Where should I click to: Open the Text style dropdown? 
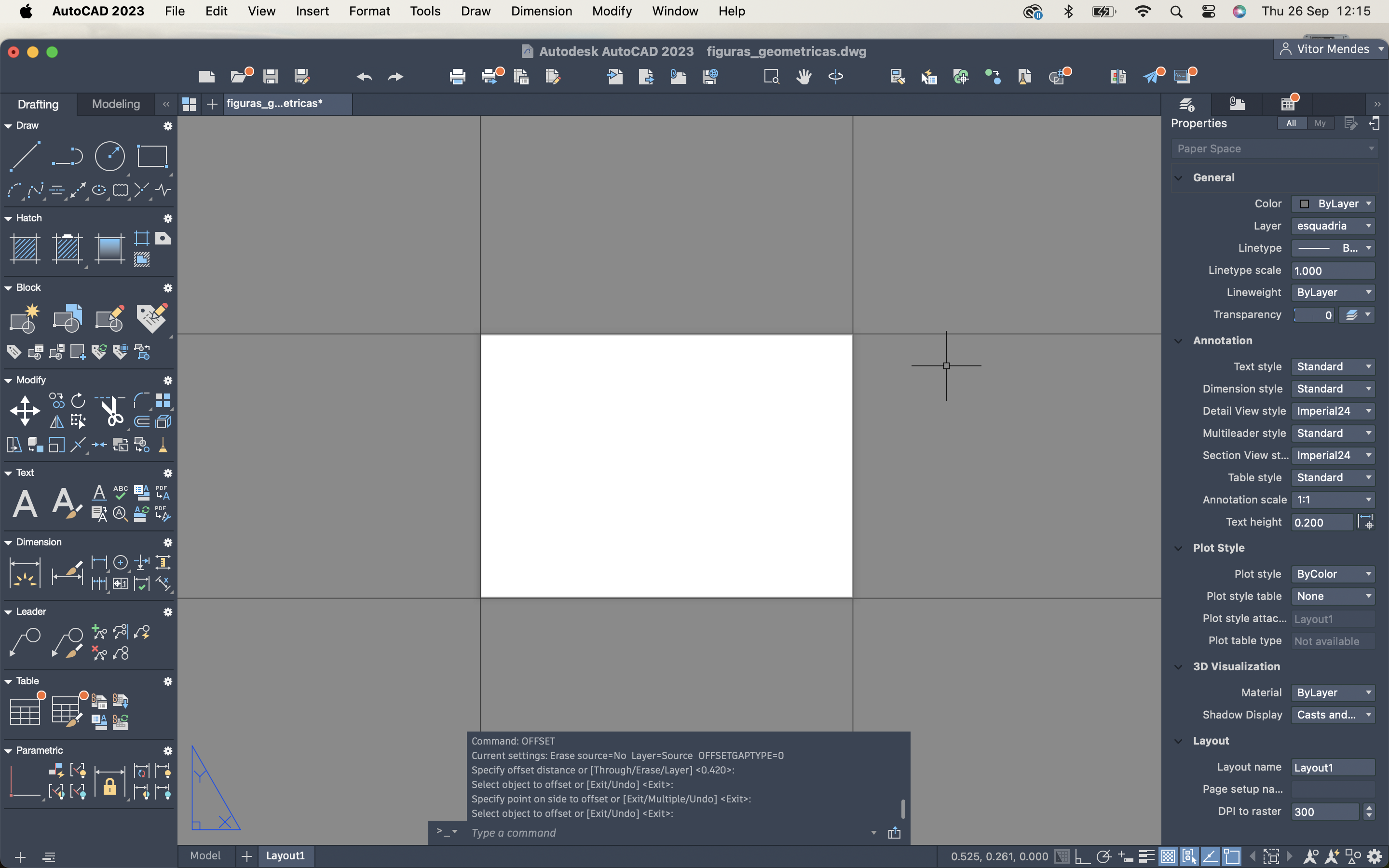pyautogui.click(x=1333, y=367)
